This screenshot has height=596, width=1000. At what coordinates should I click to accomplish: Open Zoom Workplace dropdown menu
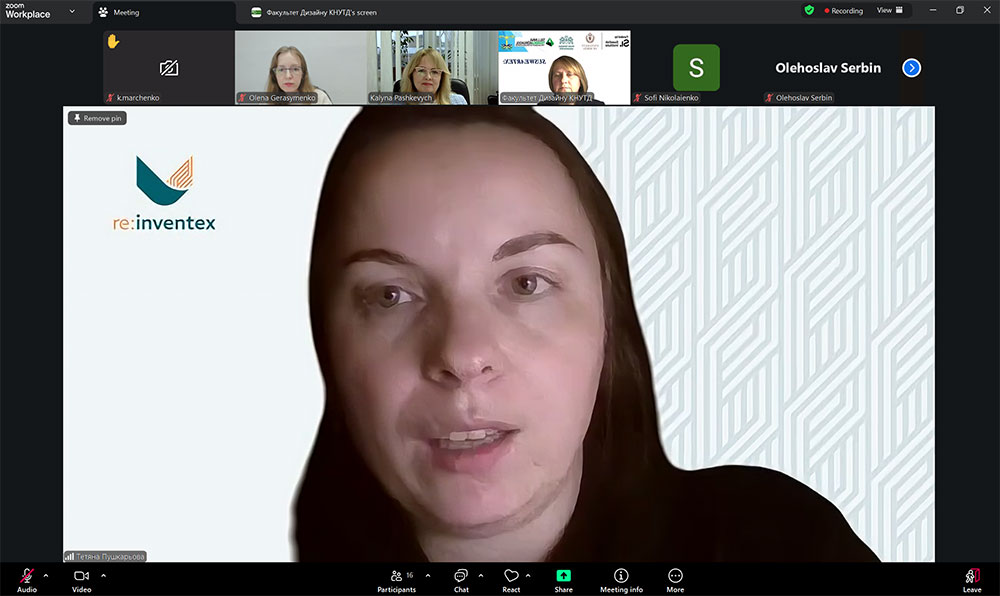coord(71,12)
